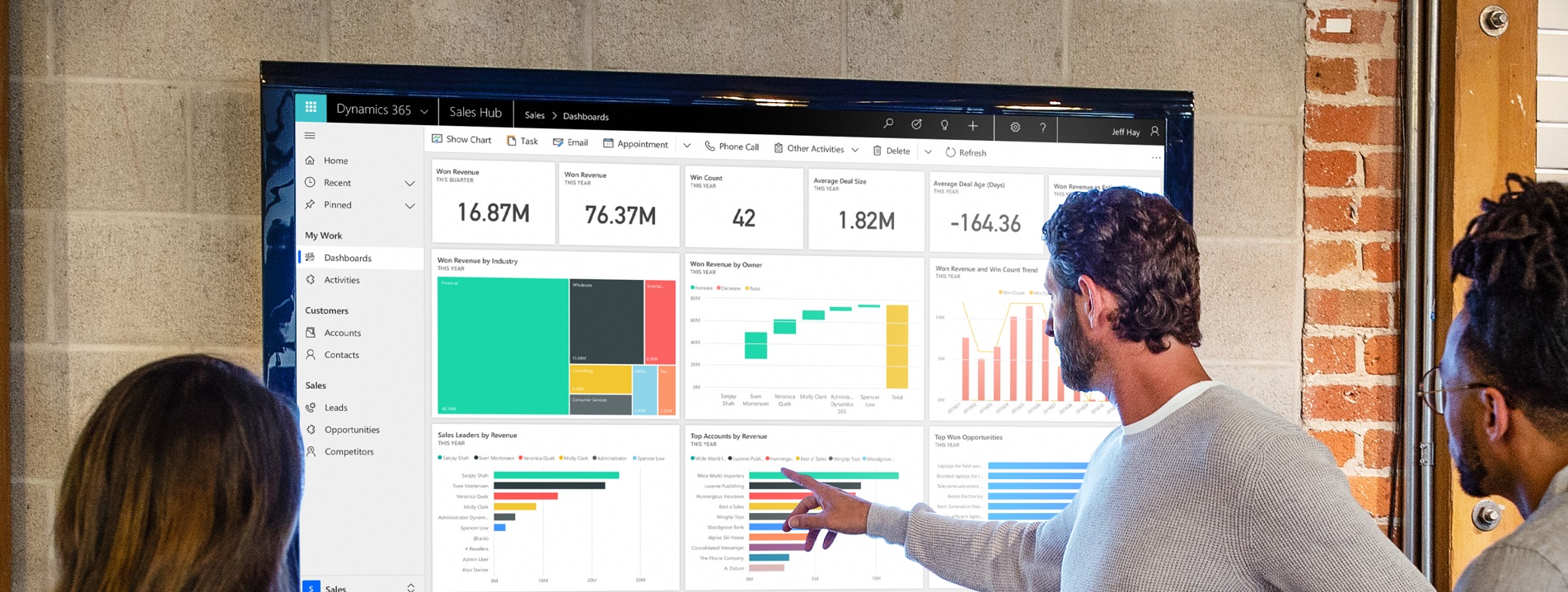Click the Email command
This screenshot has width=1568, height=592.
tap(570, 142)
